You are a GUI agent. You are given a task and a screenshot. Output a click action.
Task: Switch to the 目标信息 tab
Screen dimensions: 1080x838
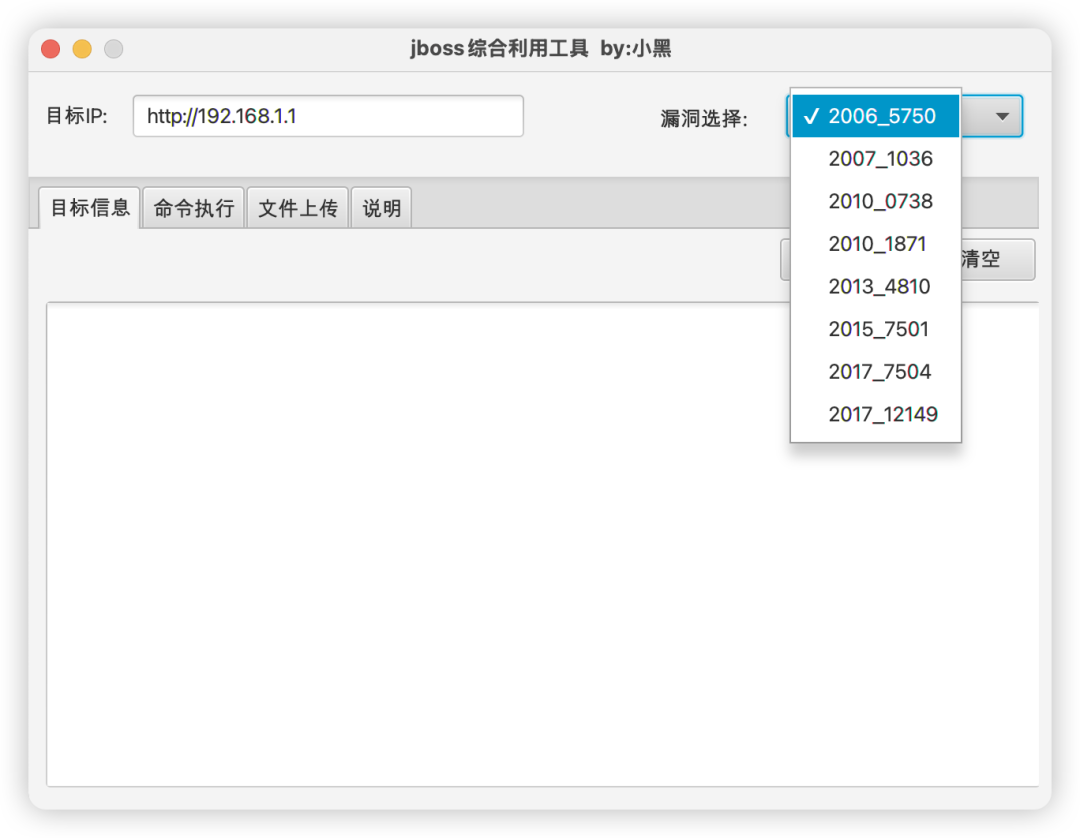click(90, 207)
